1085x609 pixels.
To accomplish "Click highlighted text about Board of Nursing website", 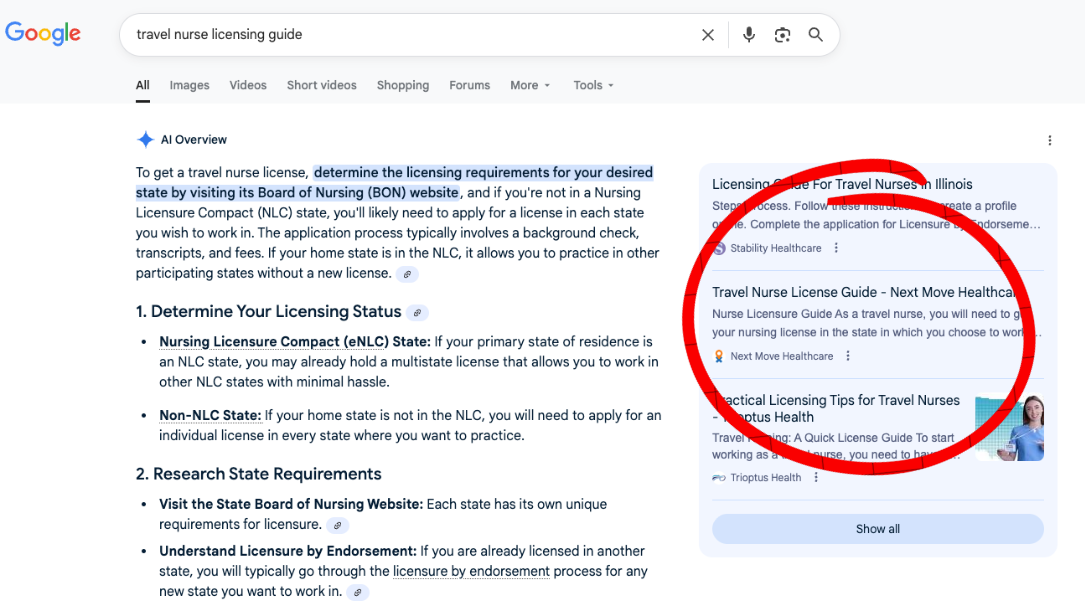I will coord(394,183).
